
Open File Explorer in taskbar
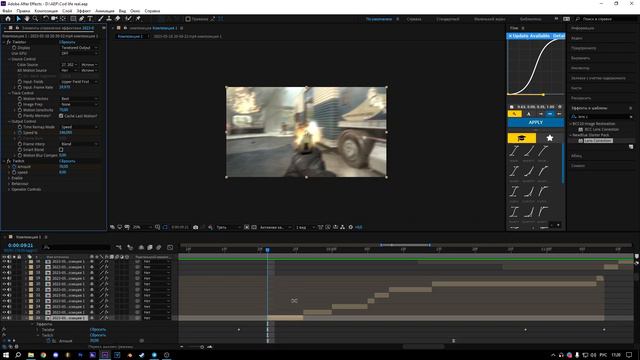pos(31,355)
